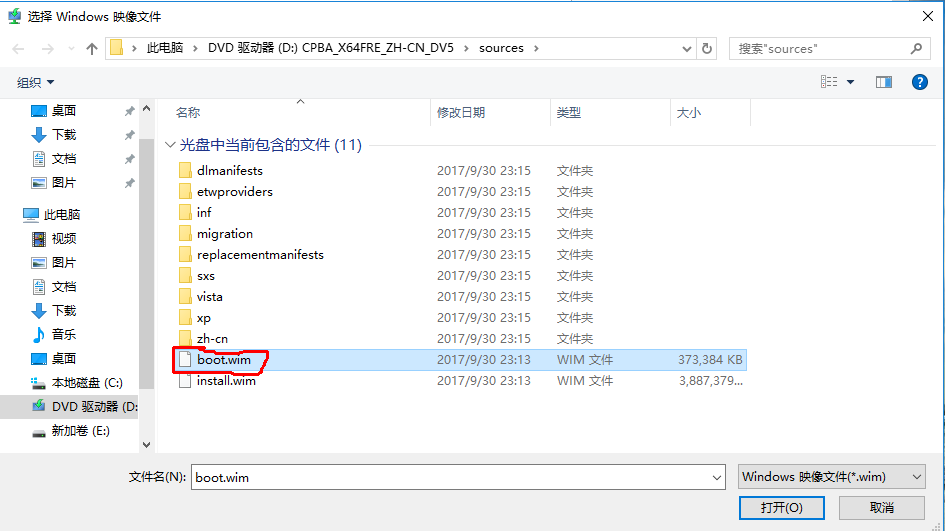
Task: Open the 组织 menu
Action: click(36, 83)
